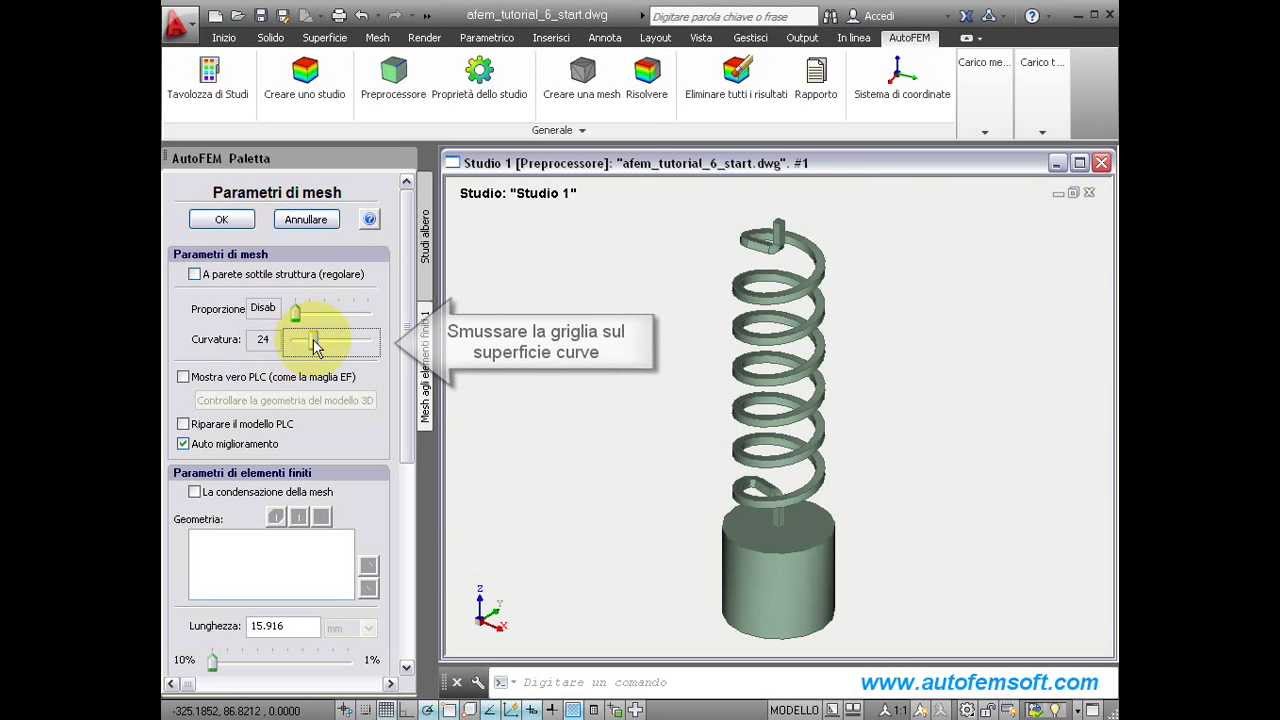Click the binoculars search icon
The width and height of the screenshot is (1280, 720).
click(x=830, y=16)
